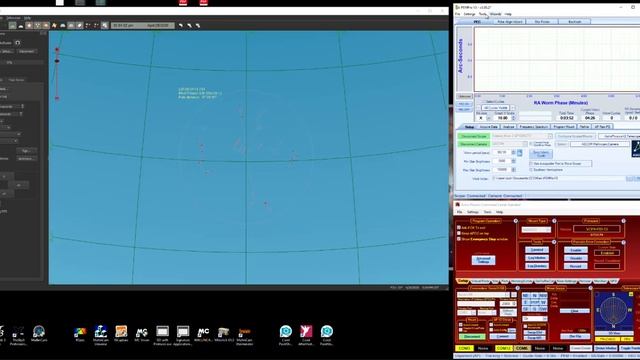The width and height of the screenshot is (640, 360).
Task: Open PEMPro Wizards menu
Action: coord(496,14)
